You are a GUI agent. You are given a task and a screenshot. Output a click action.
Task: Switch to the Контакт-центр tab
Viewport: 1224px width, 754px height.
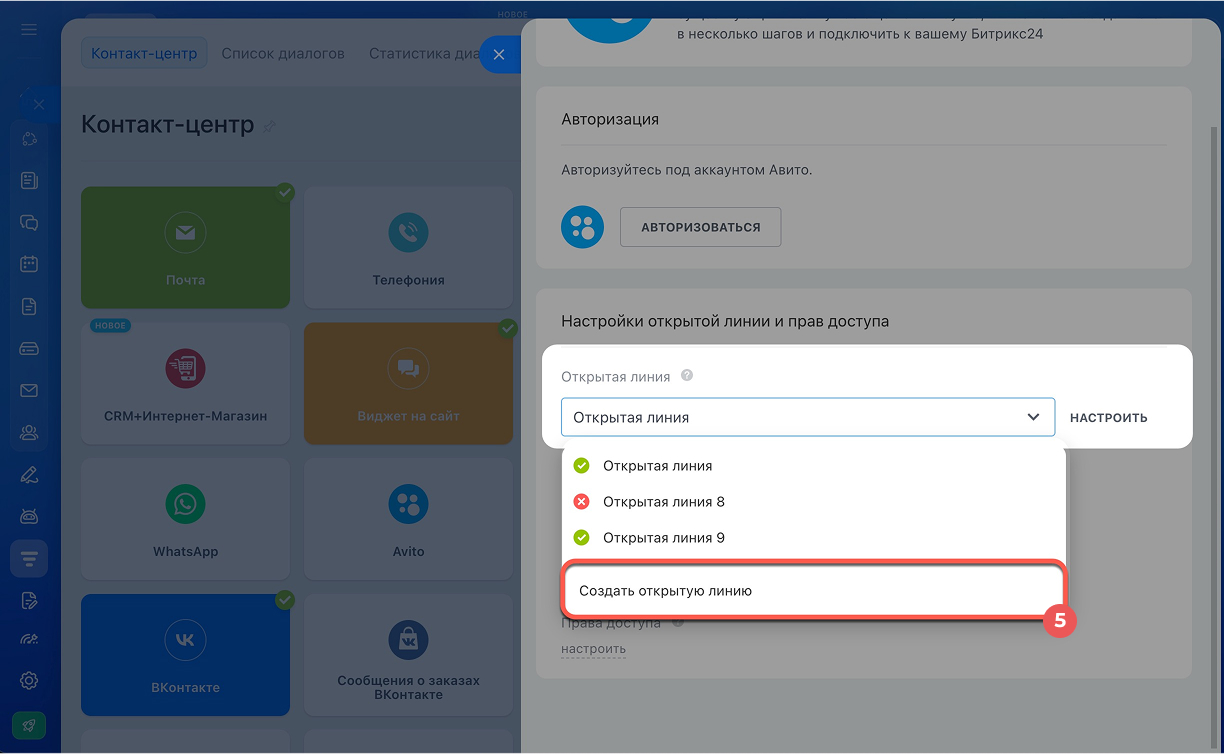[x=144, y=53]
